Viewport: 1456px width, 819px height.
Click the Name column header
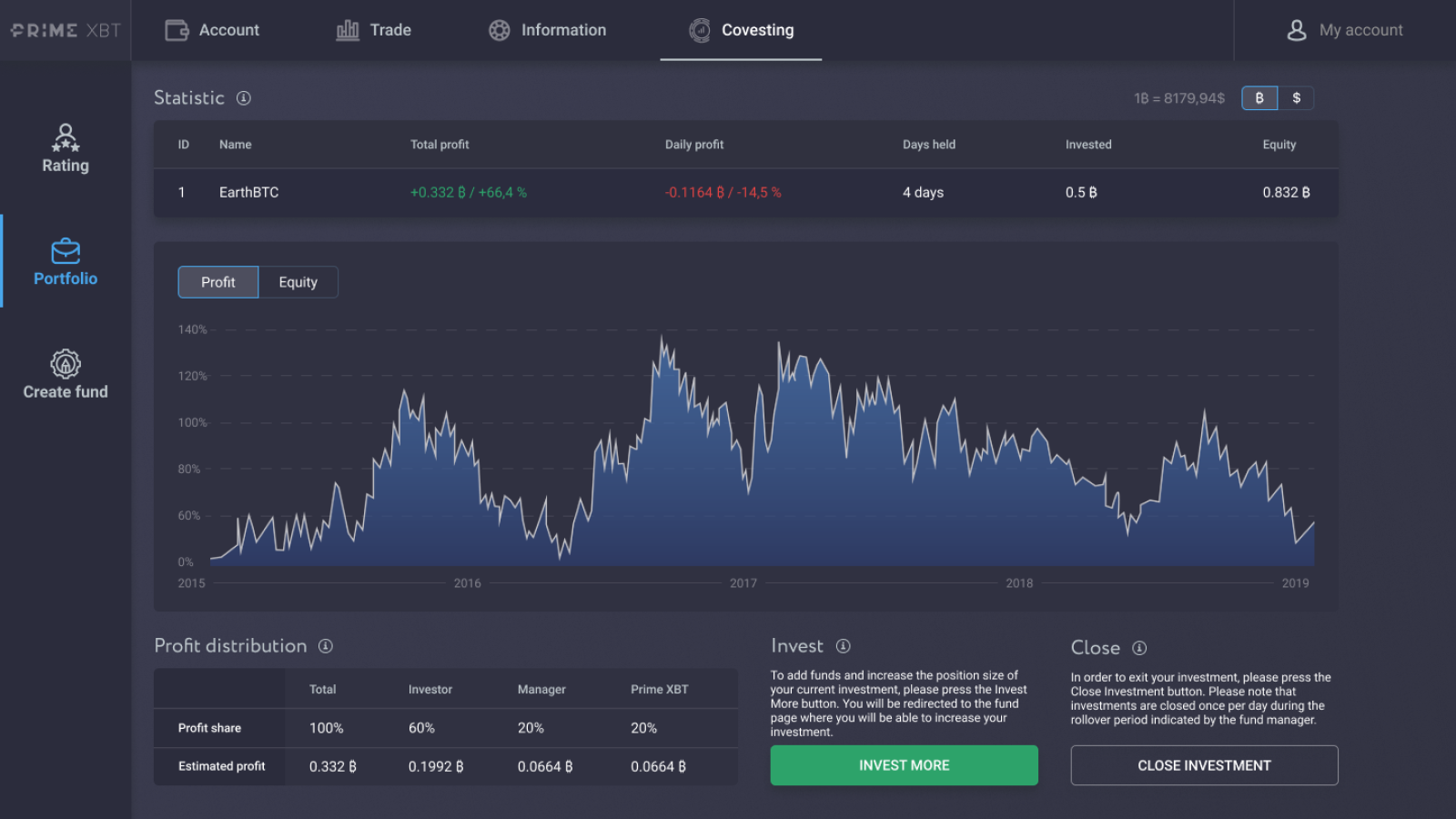(235, 145)
